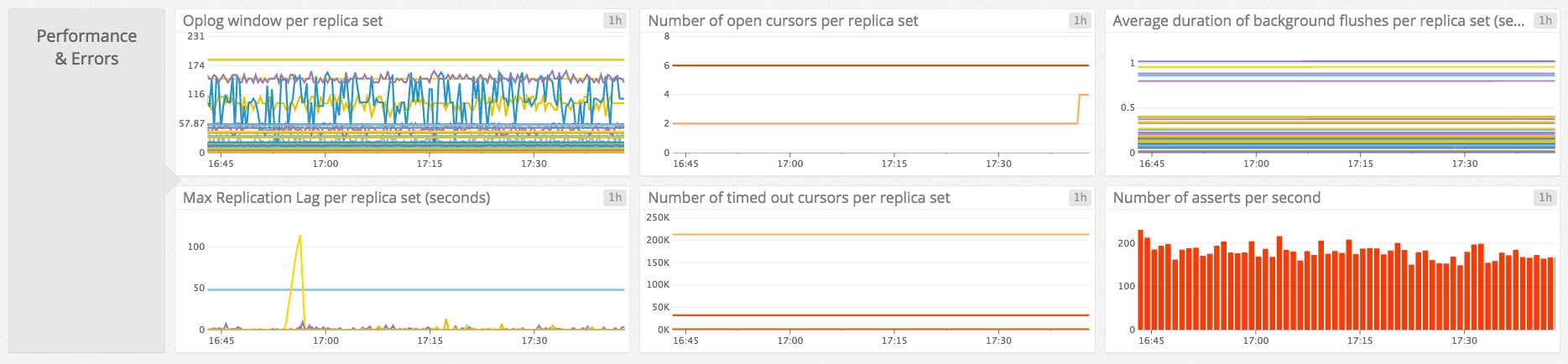This screenshot has width=1568, height=364.
Task: Click the dark orange line at 6 open cursors
Action: (881, 65)
